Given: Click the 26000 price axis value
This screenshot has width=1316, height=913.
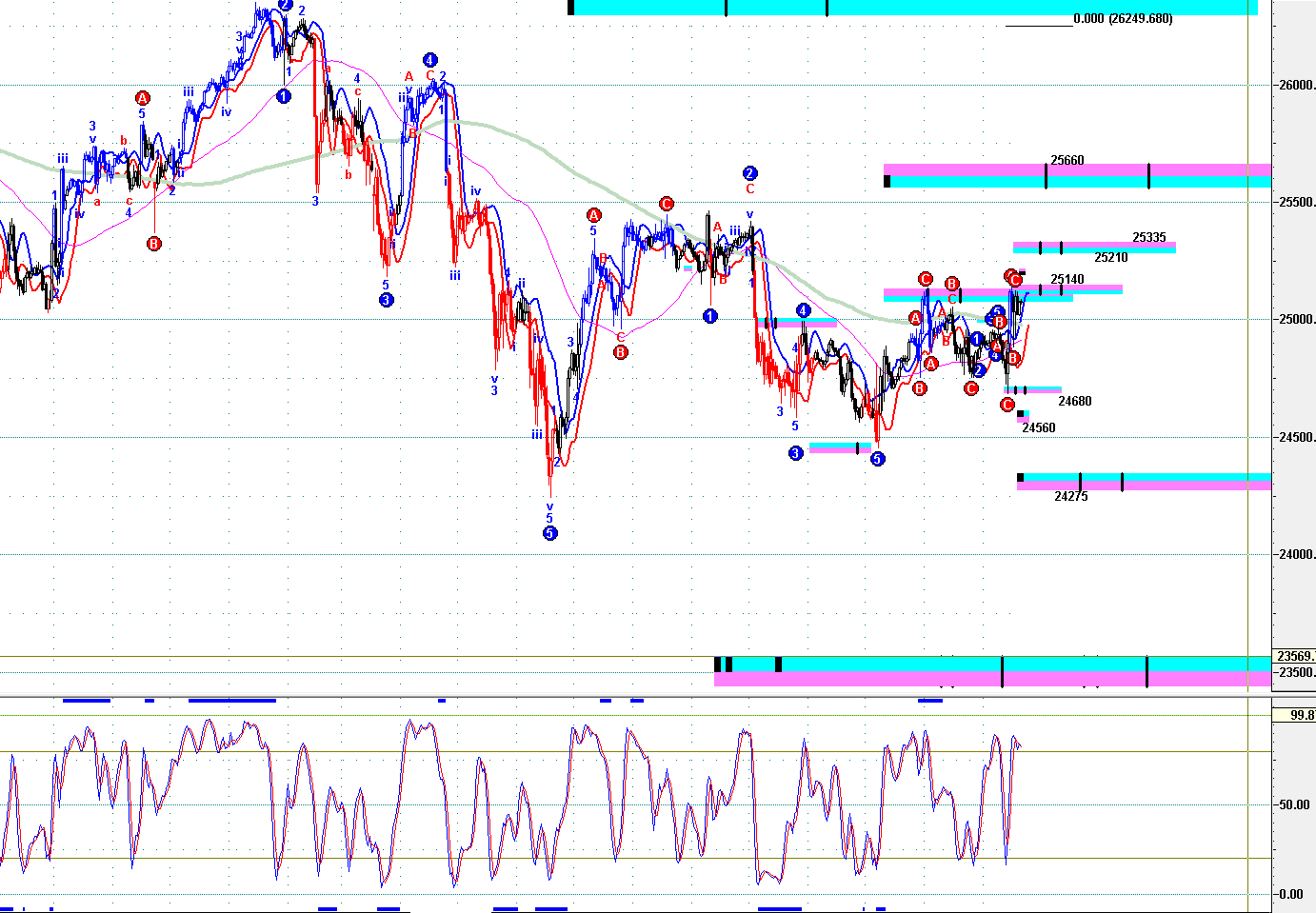Looking at the screenshot, I should 1297,86.
